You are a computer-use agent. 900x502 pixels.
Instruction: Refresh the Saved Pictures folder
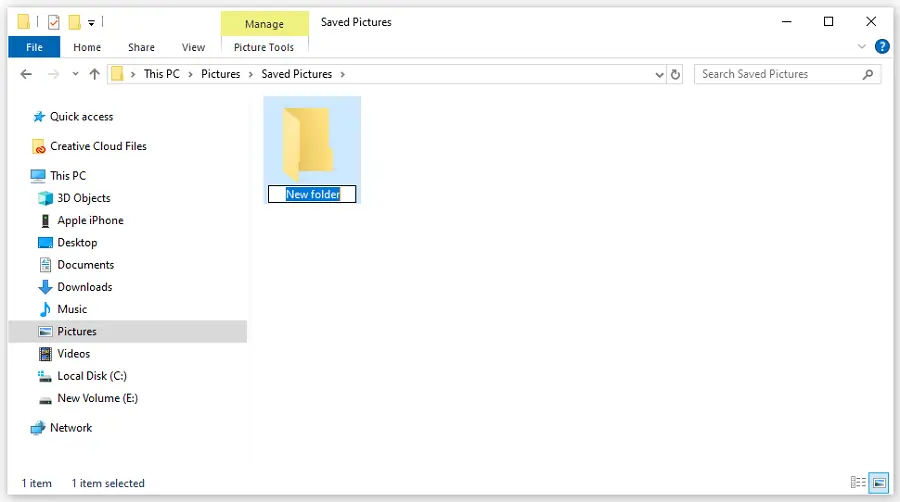click(676, 75)
